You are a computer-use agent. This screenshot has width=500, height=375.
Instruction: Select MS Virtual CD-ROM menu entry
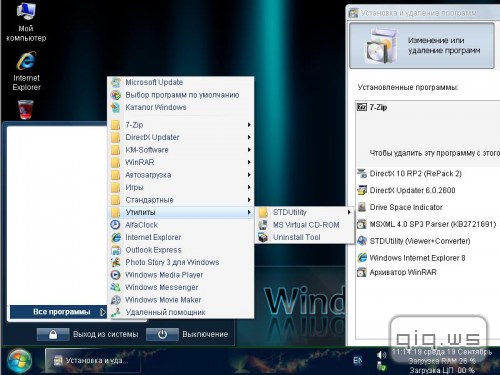coord(305,225)
